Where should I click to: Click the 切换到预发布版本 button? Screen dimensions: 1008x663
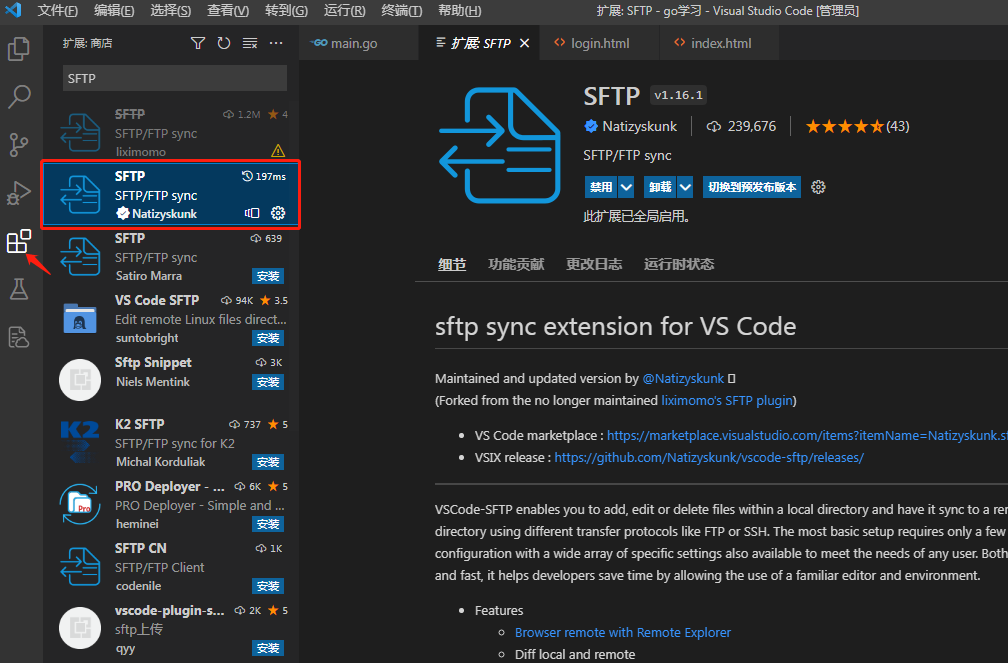point(752,187)
